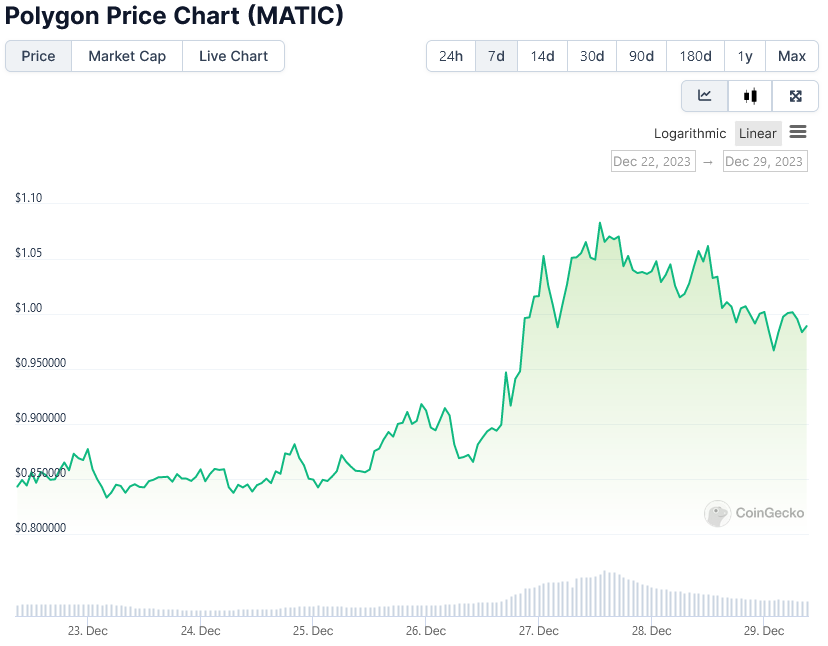Open the Live Chart tab
The height and width of the screenshot is (646, 828).
233,56
